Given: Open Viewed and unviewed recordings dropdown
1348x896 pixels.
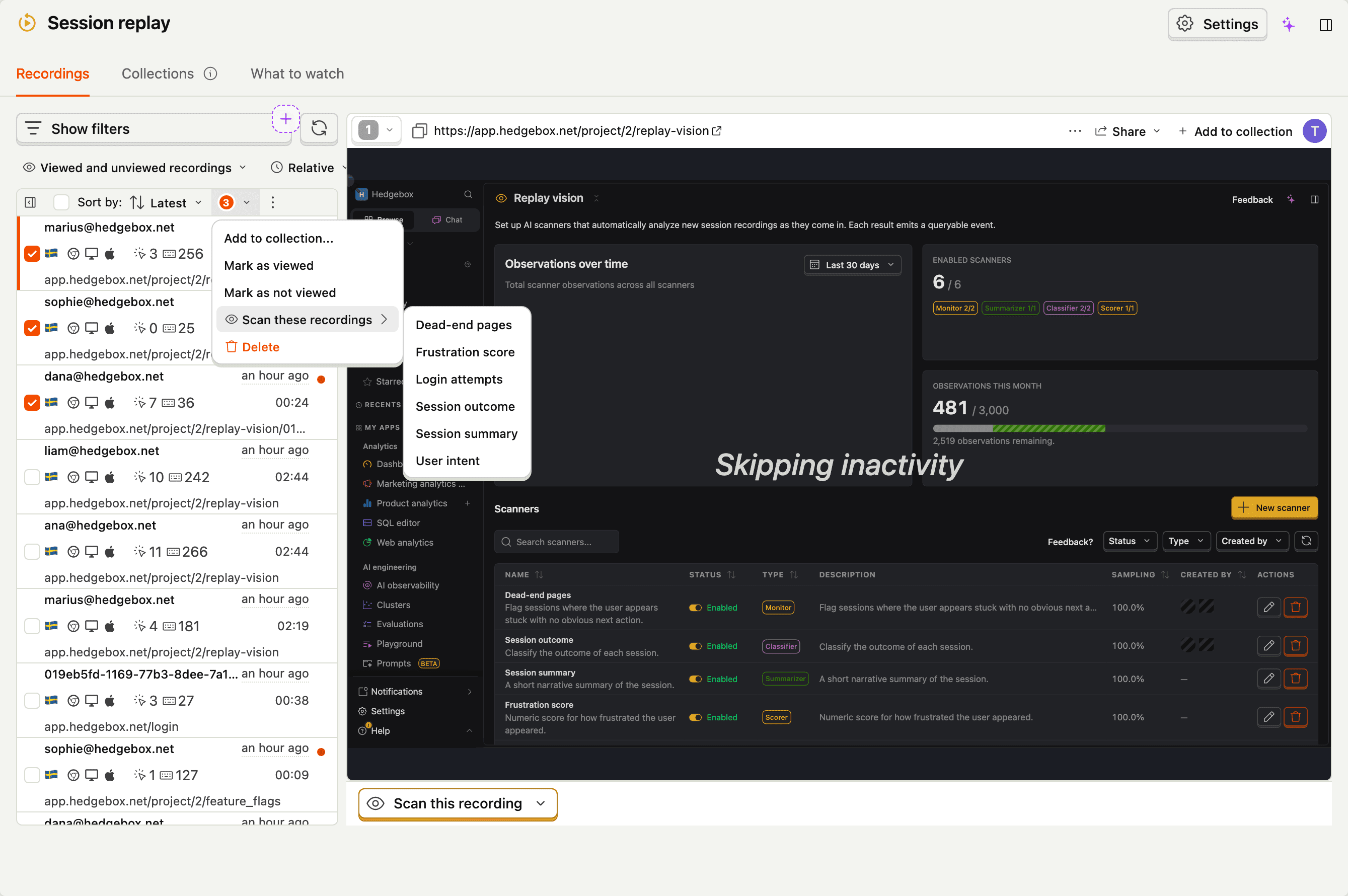Looking at the screenshot, I should pos(135,168).
